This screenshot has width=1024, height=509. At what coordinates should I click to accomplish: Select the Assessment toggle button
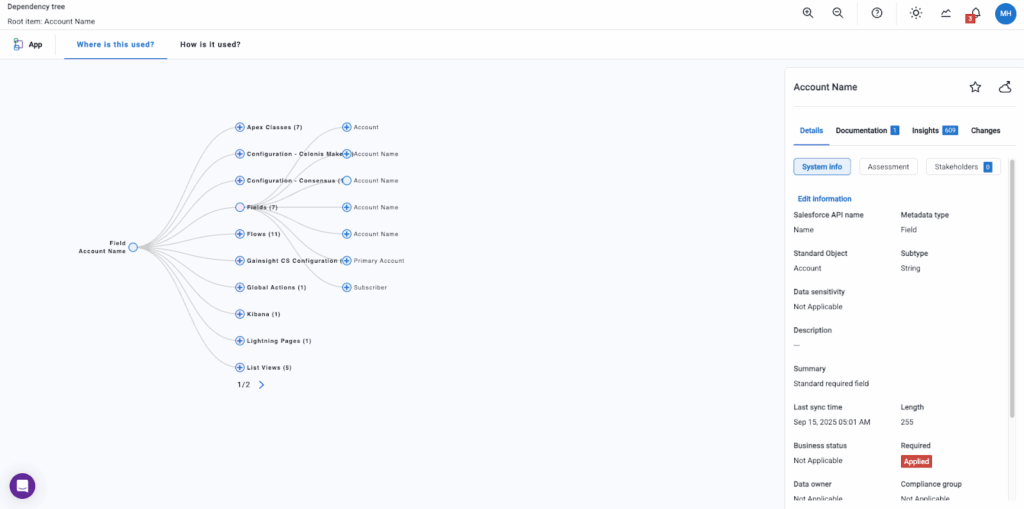[x=888, y=167]
